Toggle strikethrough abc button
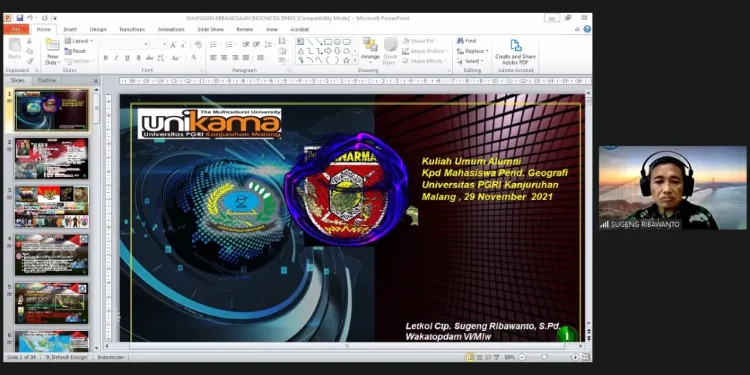This screenshot has height=375, width=750. point(149,57)
